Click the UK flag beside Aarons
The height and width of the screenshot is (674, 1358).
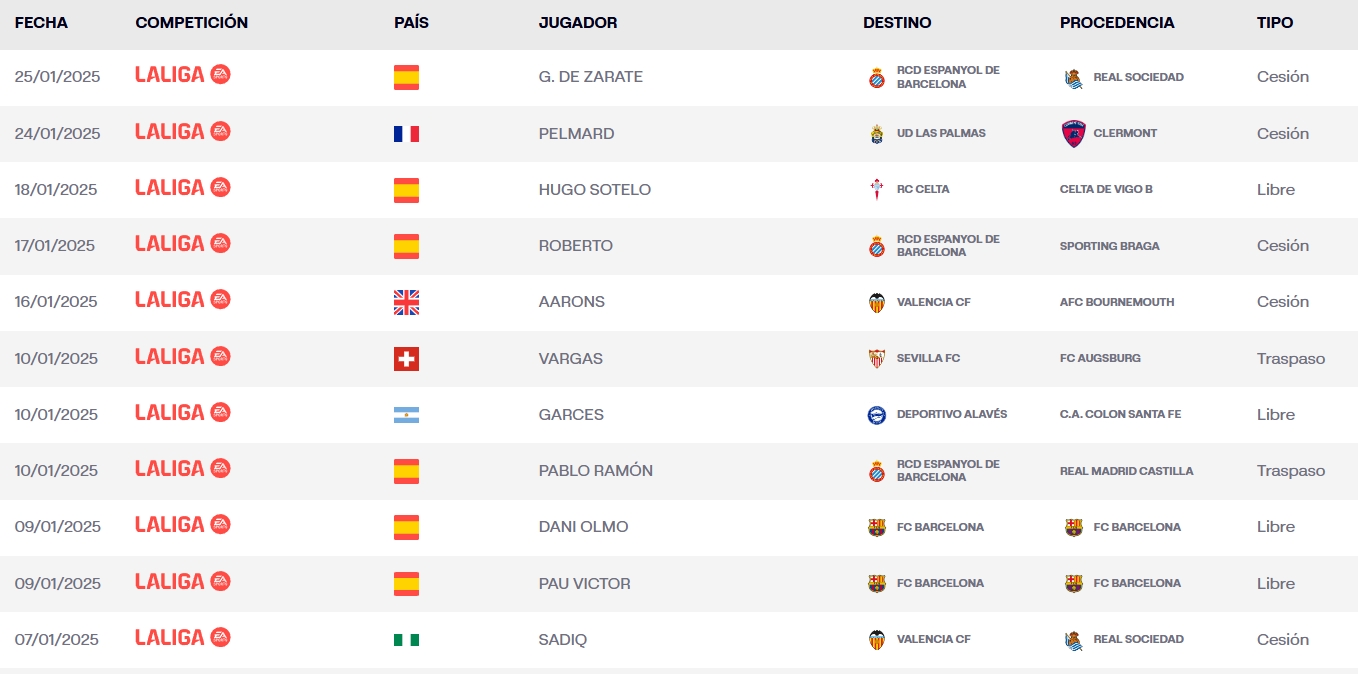click(x=406, y=302)
